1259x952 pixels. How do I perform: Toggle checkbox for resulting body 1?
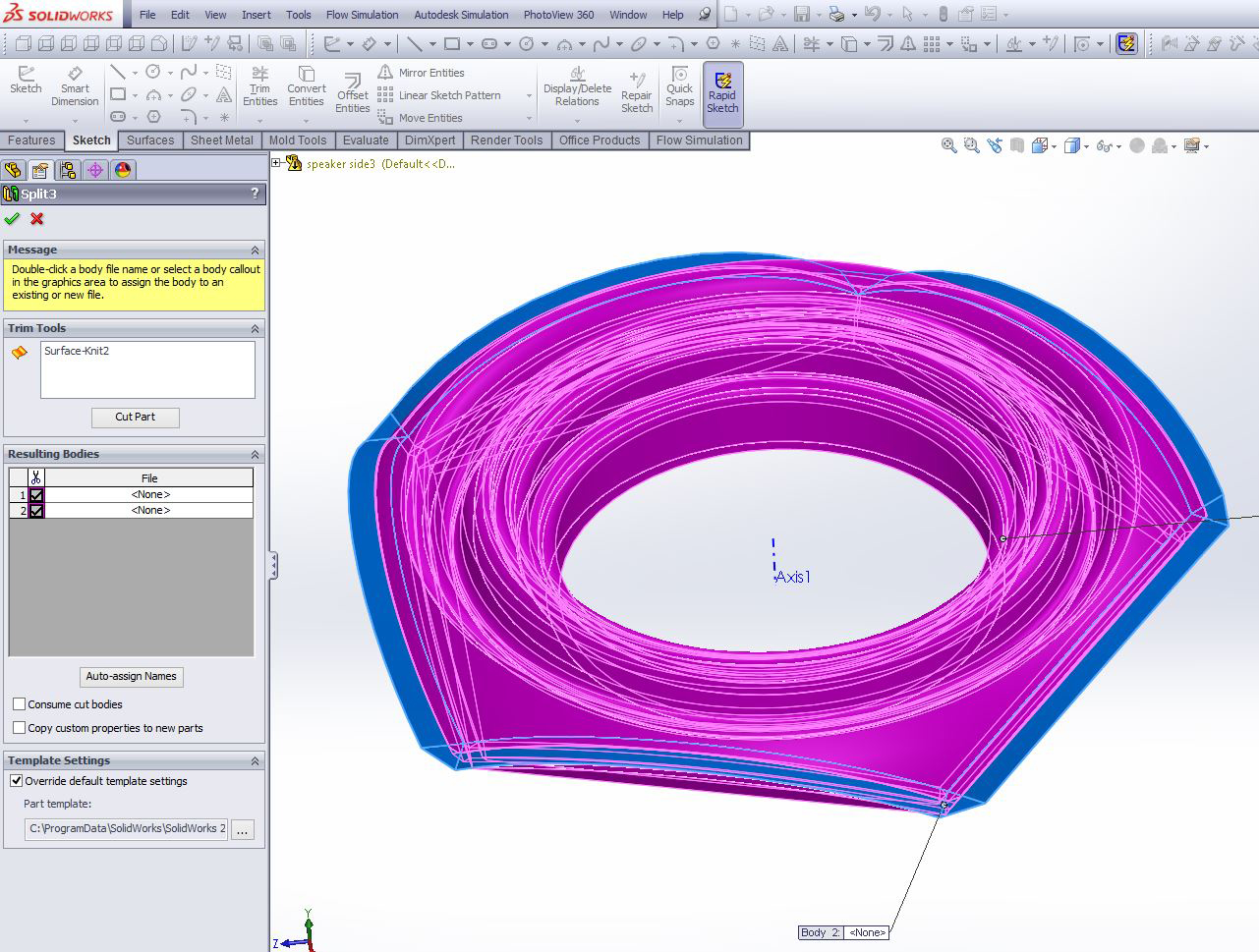36,495
